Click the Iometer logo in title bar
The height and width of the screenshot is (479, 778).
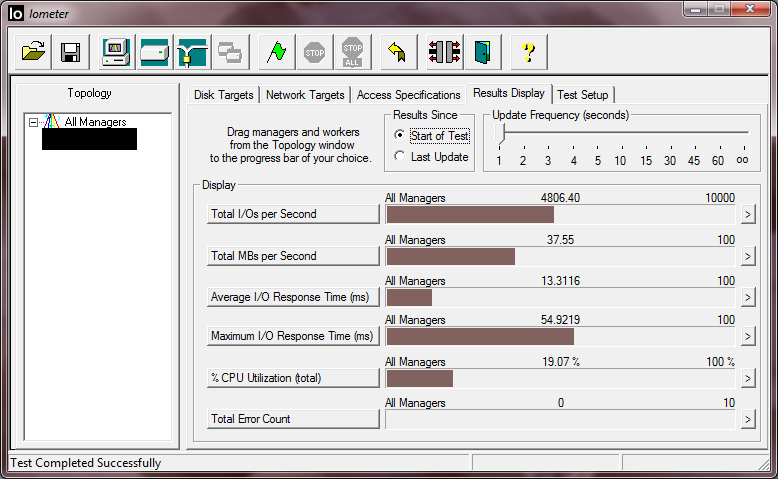pos(15,13)
